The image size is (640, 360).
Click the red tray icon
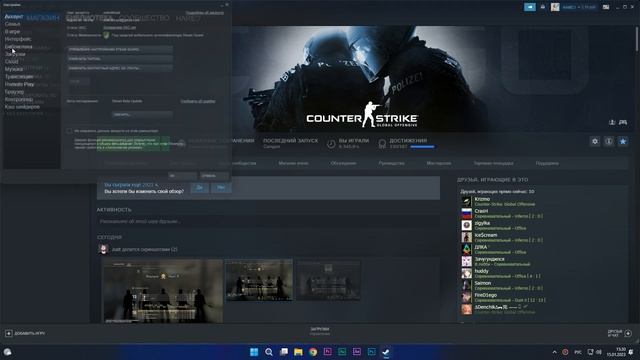click(565, 352)
